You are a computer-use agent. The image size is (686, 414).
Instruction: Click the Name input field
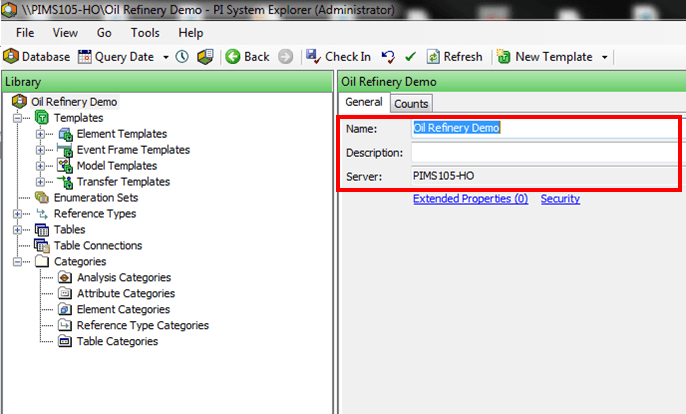click(545, 128)
